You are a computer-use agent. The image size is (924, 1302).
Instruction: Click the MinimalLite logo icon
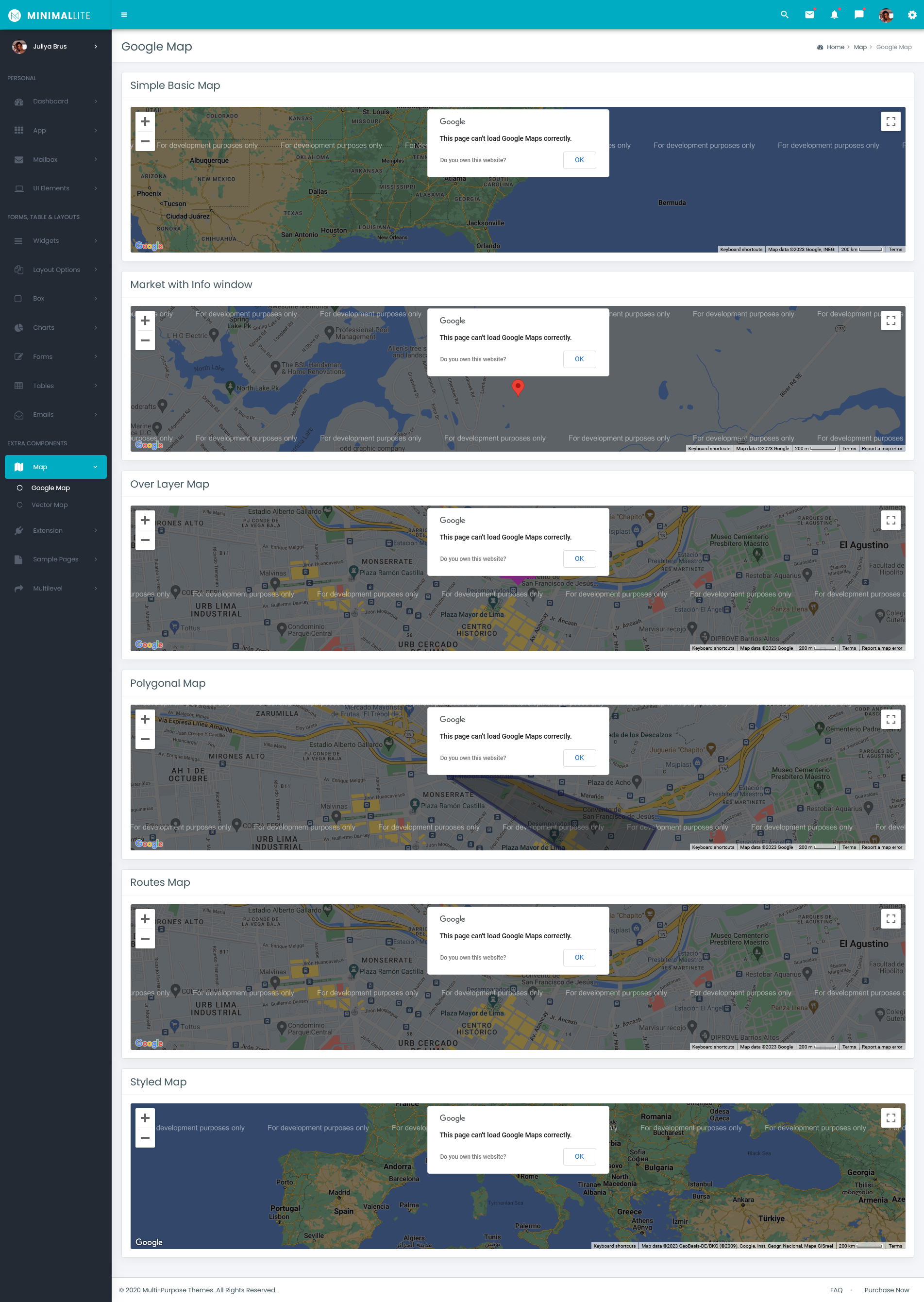[15, 16]
